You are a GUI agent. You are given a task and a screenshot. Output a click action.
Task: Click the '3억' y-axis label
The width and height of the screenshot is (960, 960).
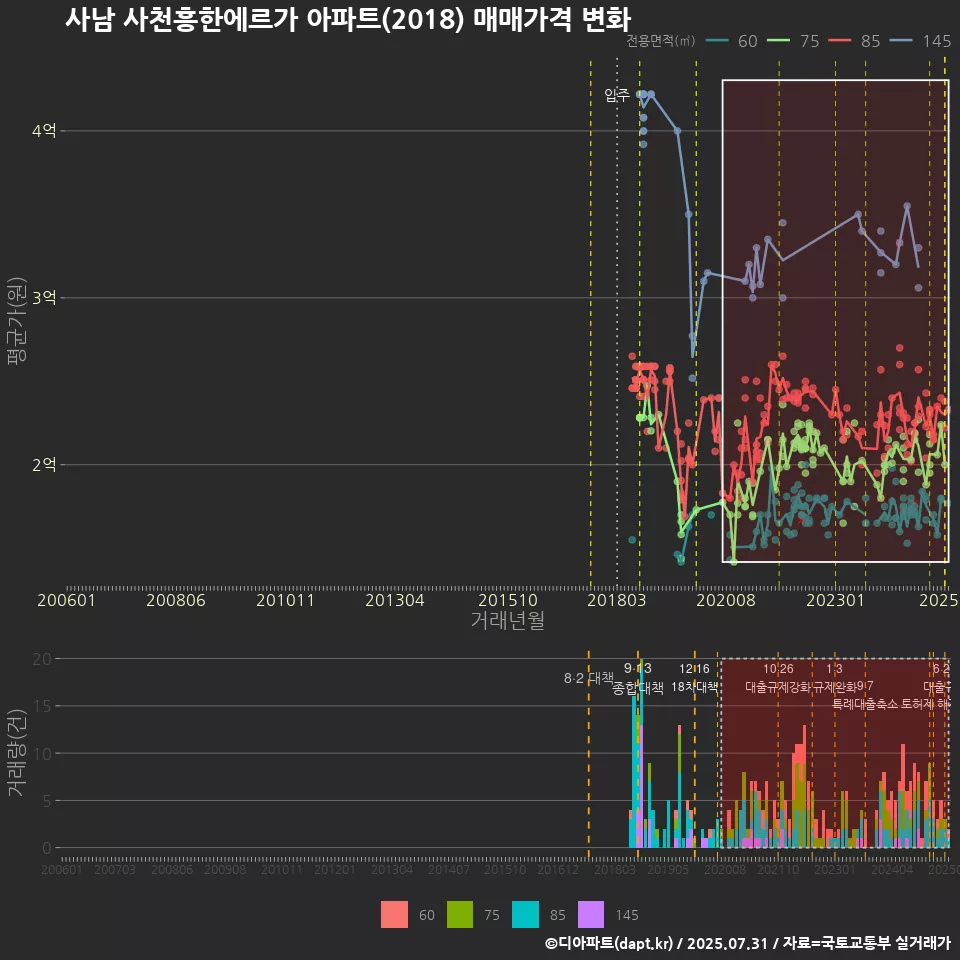pyautogui.click(x=44, y=298)
